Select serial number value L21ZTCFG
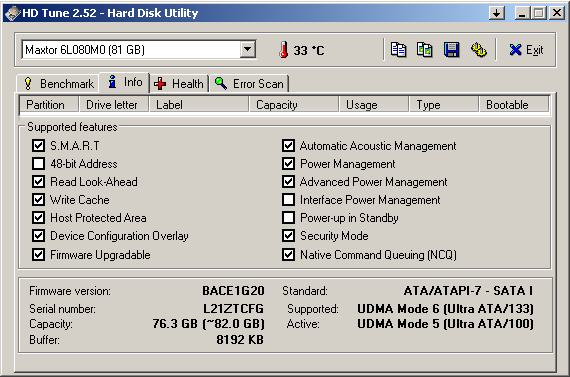Image resolution: width=570 pixels, height=377 pixels. click(x=233, y=309)
